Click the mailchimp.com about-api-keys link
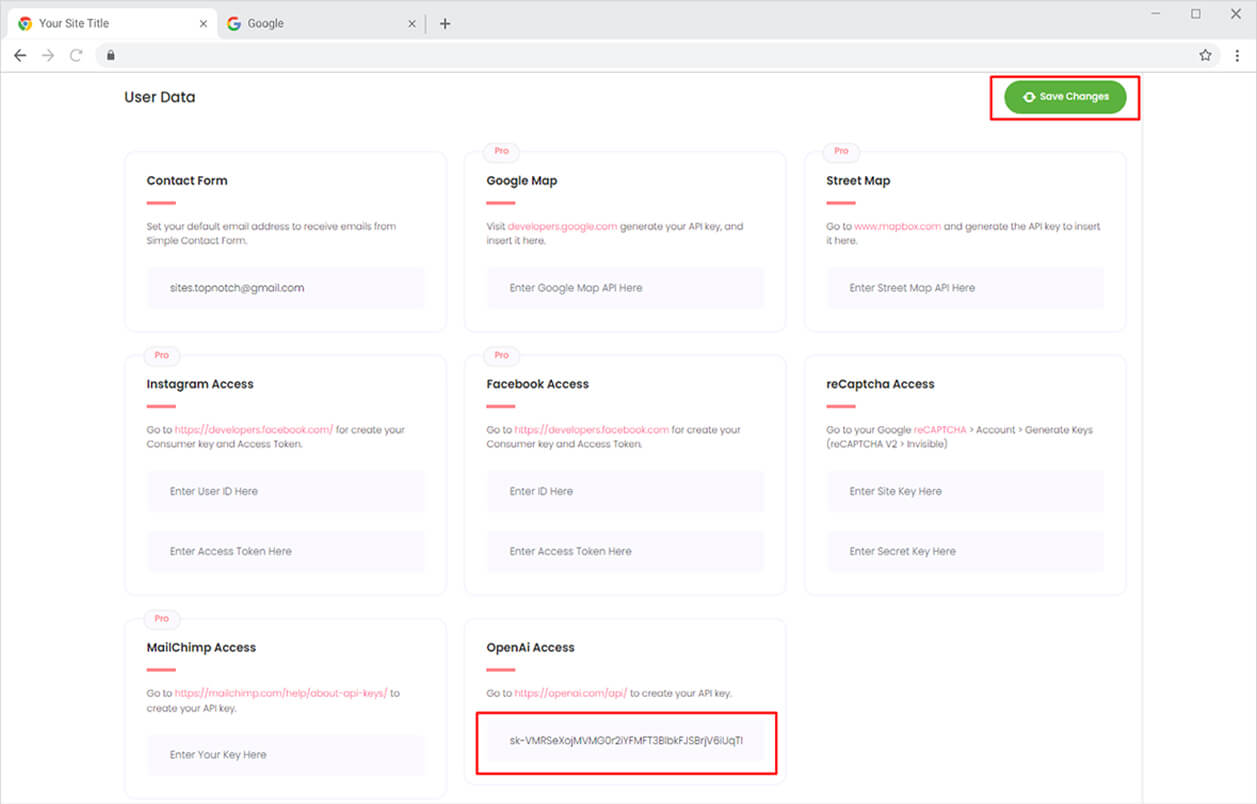 [x=281, y=693]
